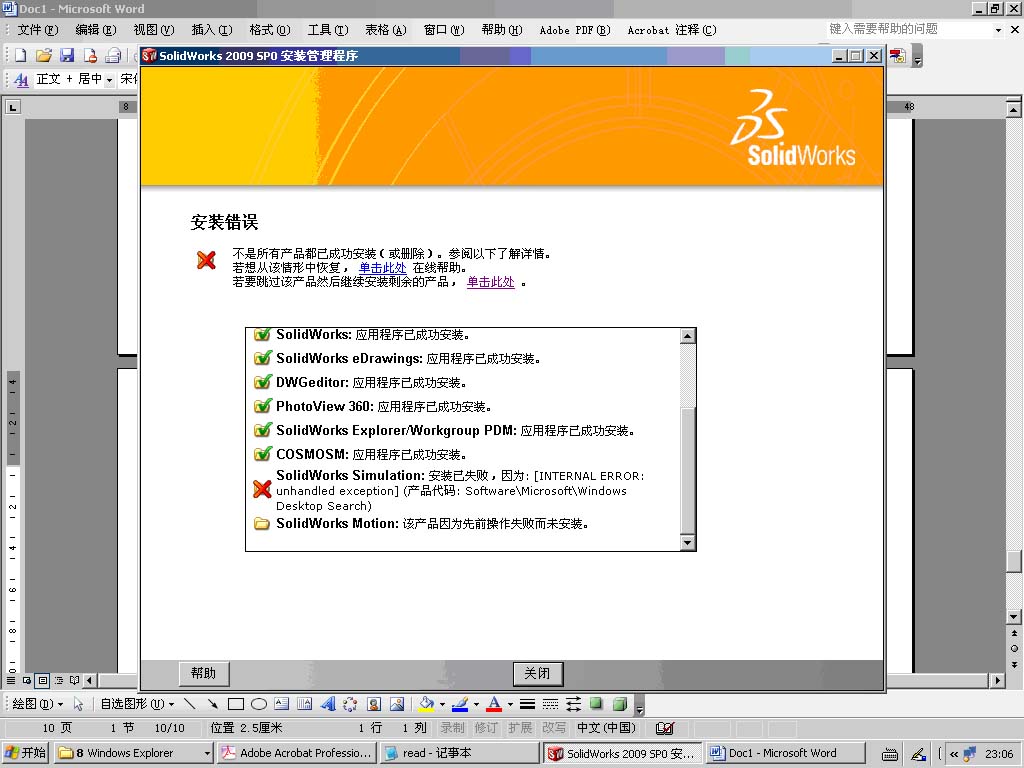Viewport: 1024px width, 768px height.
Task: Click the Open folder icon in Word
Action: click(x=44, y=56)
